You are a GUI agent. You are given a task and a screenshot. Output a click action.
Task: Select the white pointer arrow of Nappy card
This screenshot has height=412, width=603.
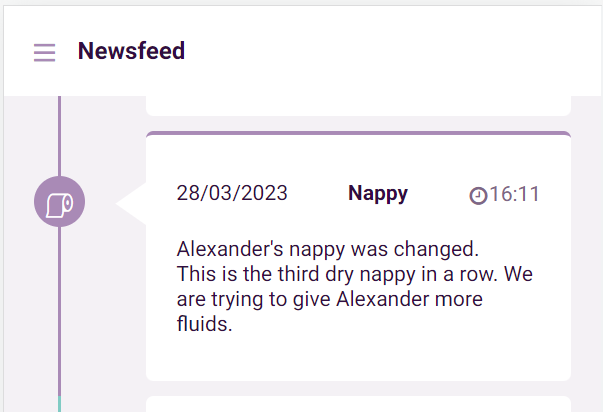tap(131, 203)
